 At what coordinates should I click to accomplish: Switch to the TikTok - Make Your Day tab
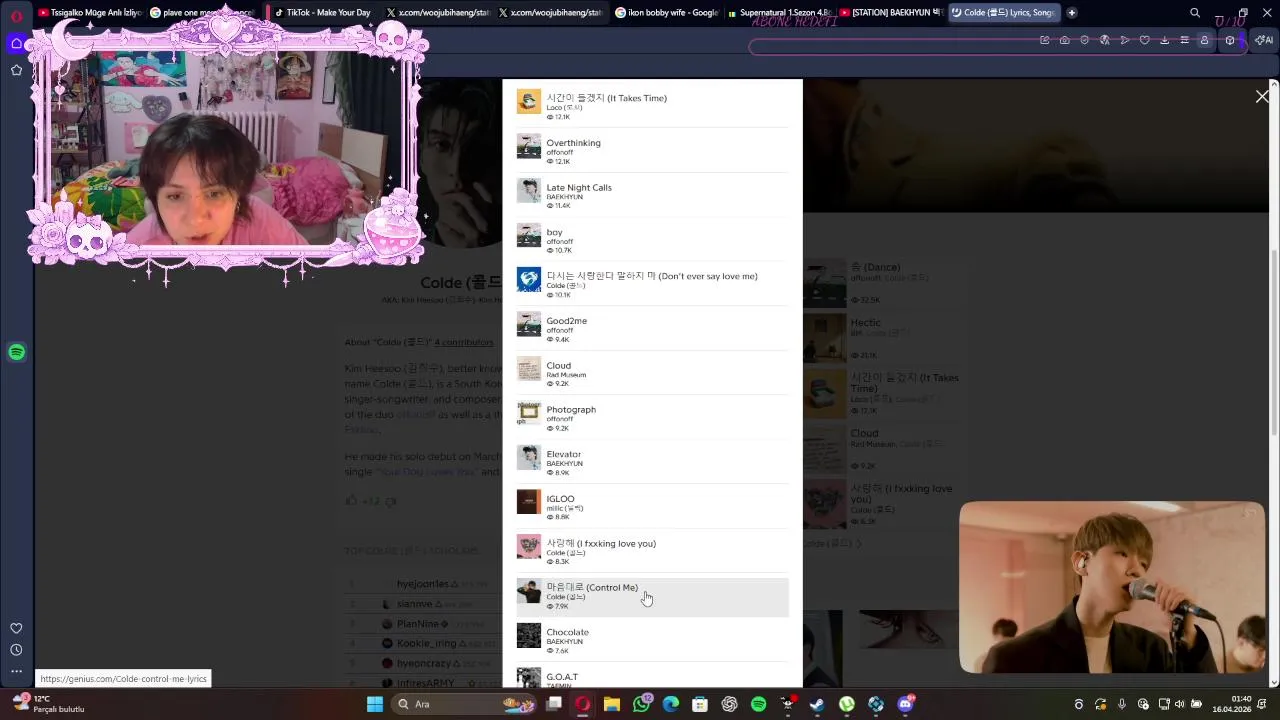(322, 13)
